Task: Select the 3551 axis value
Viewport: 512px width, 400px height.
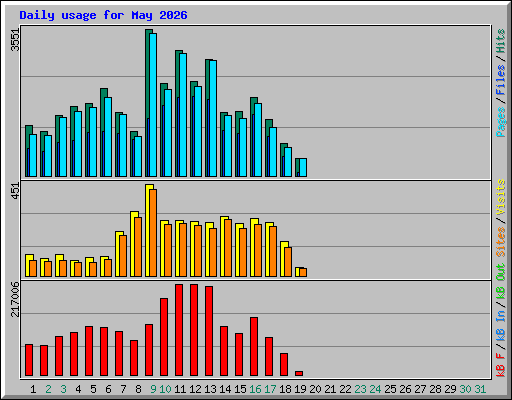Action: (x=15, y=40)
